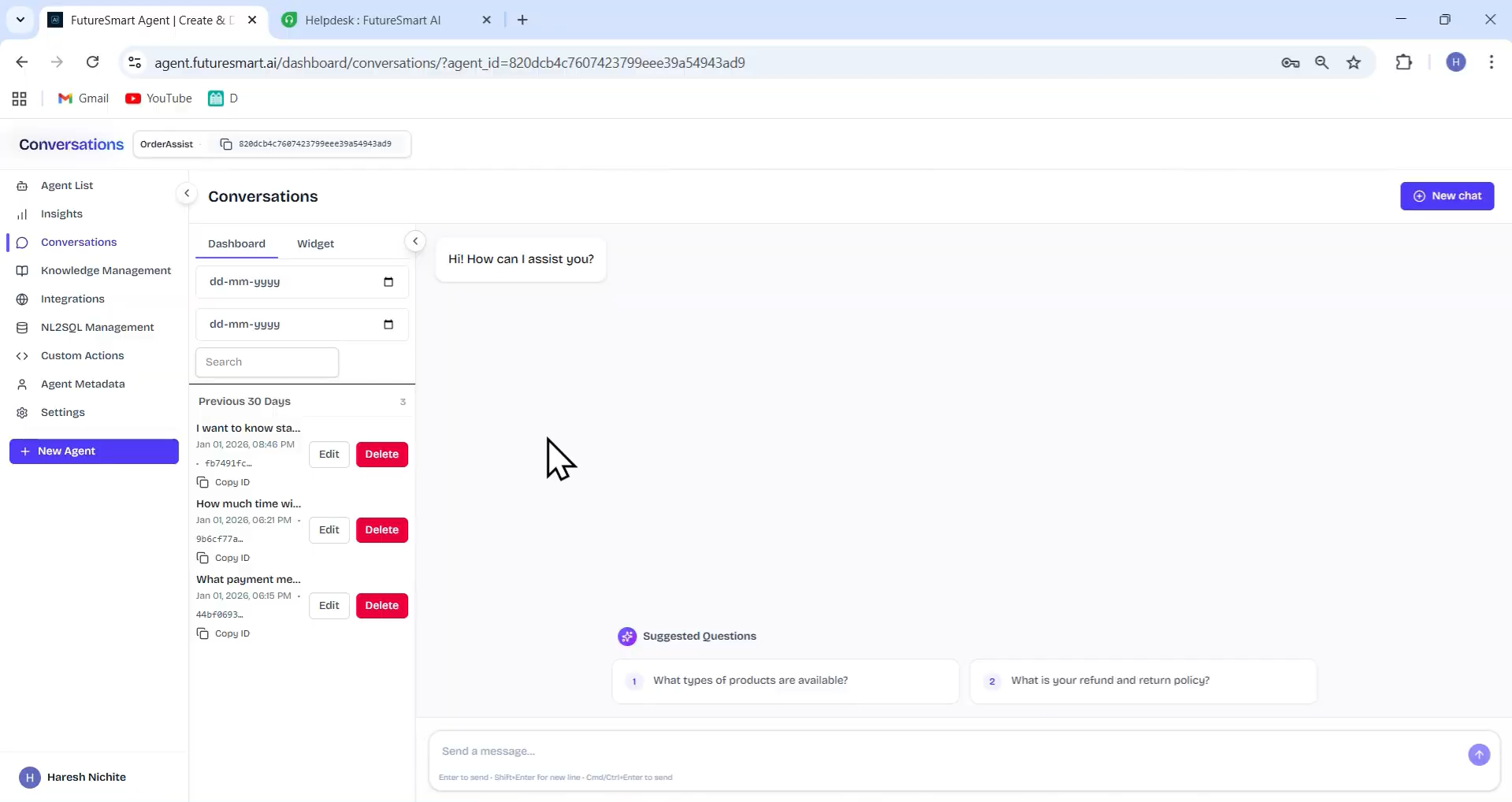1512x802 pixels.
Task: Select Conversations in the sidebar
Action: 79,242
